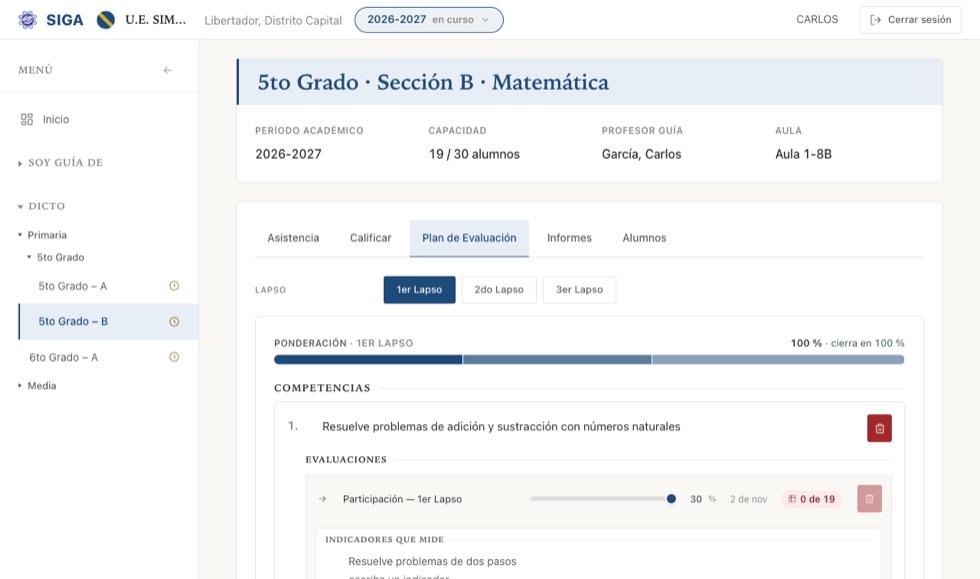Click the clock icon beside 5to Grado – B

click(x=174, y=321)
